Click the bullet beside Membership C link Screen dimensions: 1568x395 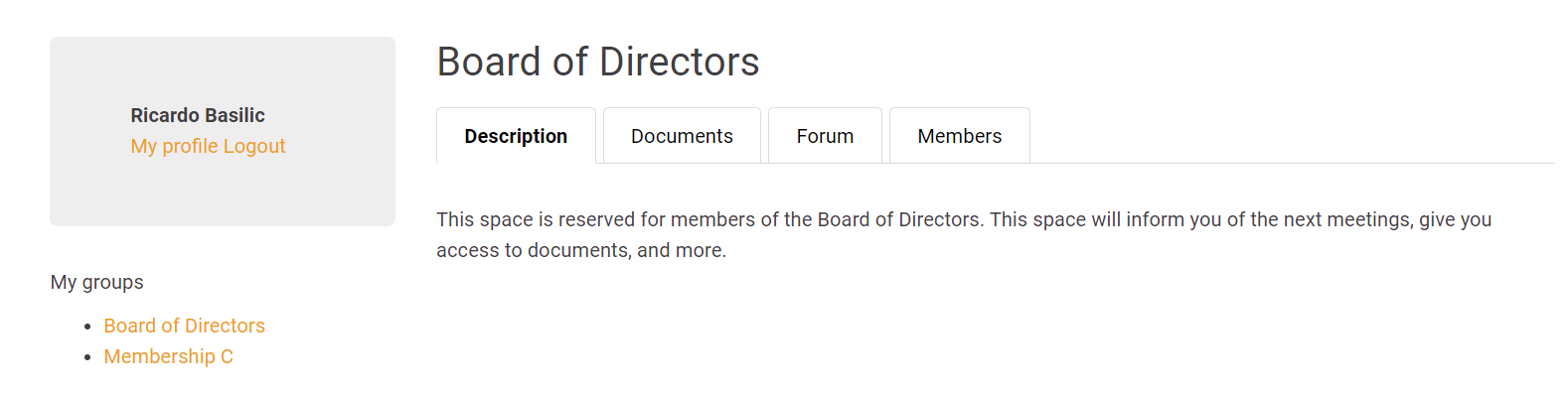87,356
